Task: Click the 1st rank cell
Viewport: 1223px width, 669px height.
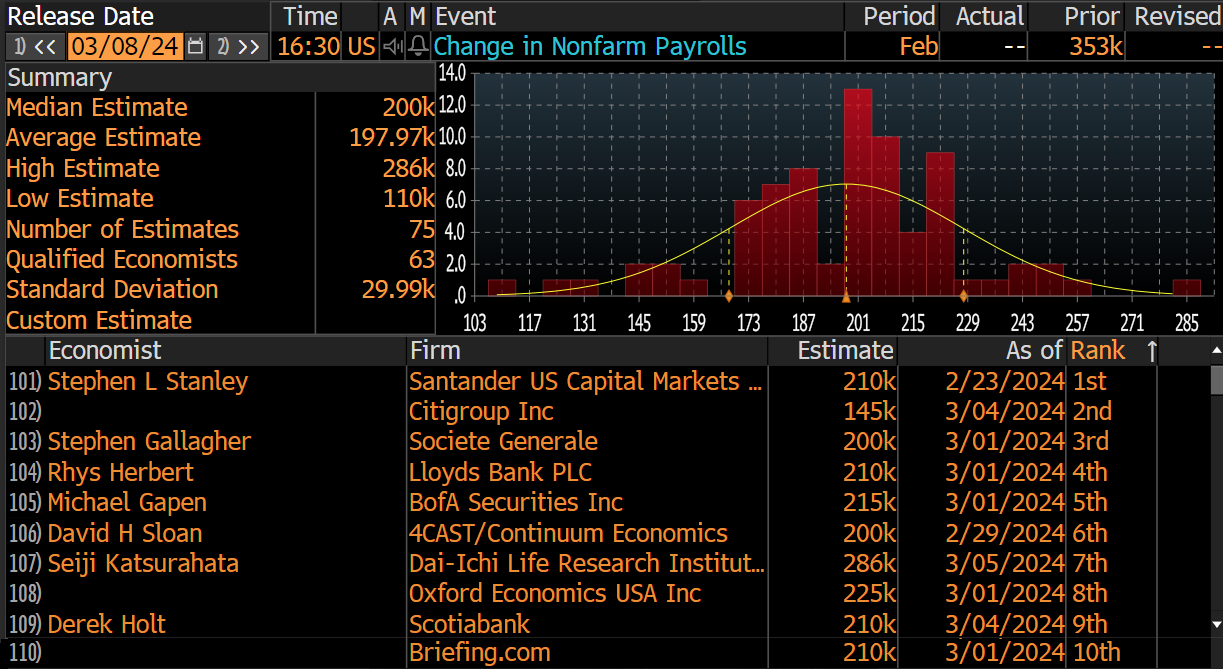Action: [x=1089, y=381]
